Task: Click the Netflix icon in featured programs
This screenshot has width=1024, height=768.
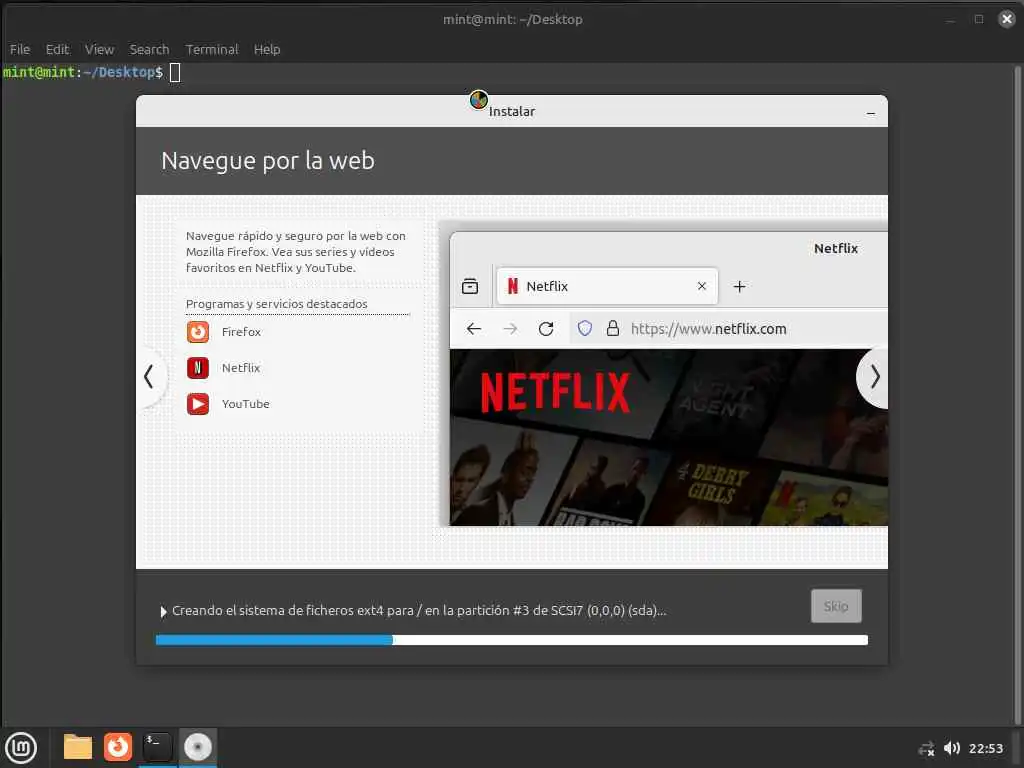Action: [x=198, y=368]
